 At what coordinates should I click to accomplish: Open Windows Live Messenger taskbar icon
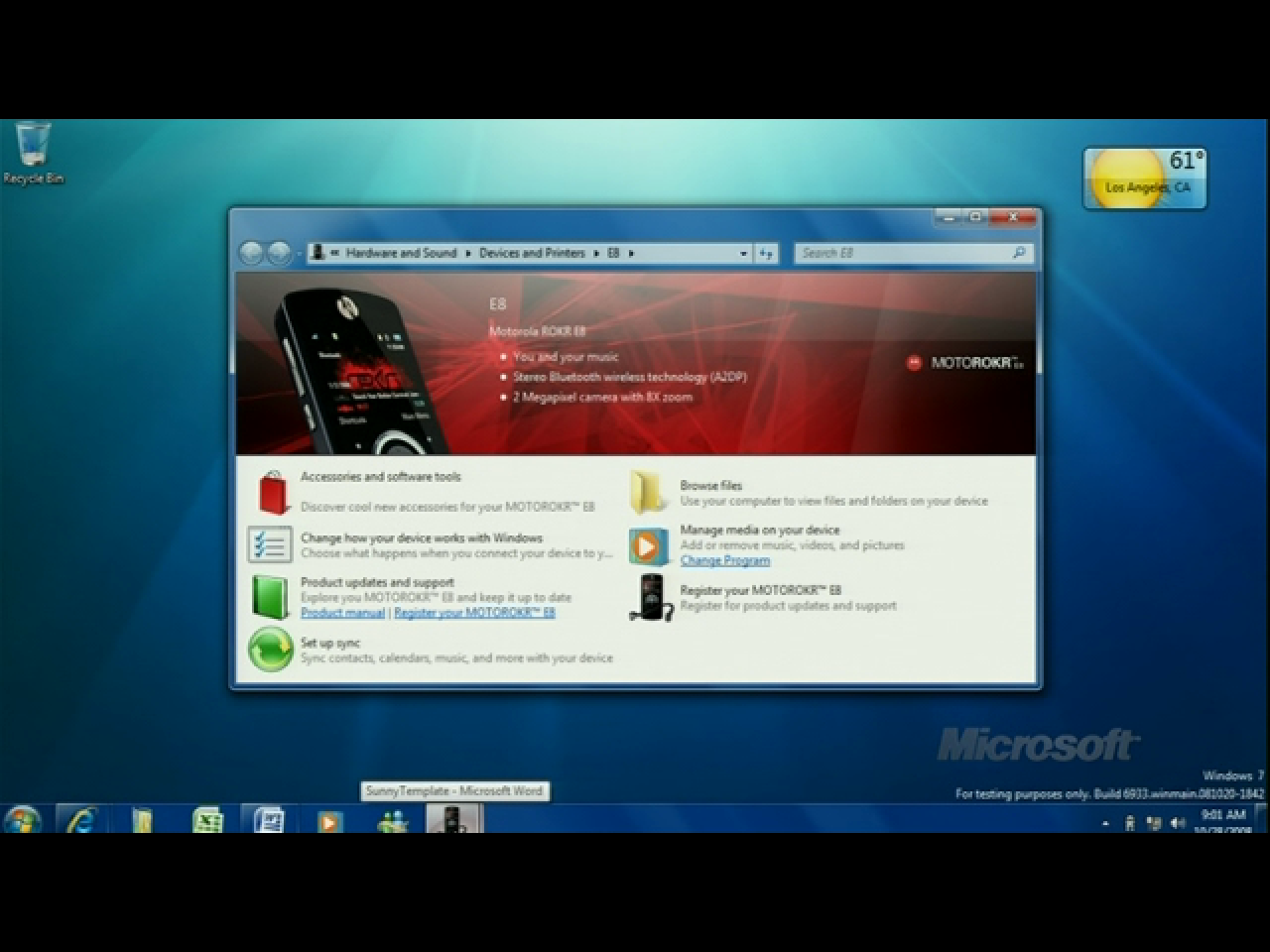pos(393,821)
